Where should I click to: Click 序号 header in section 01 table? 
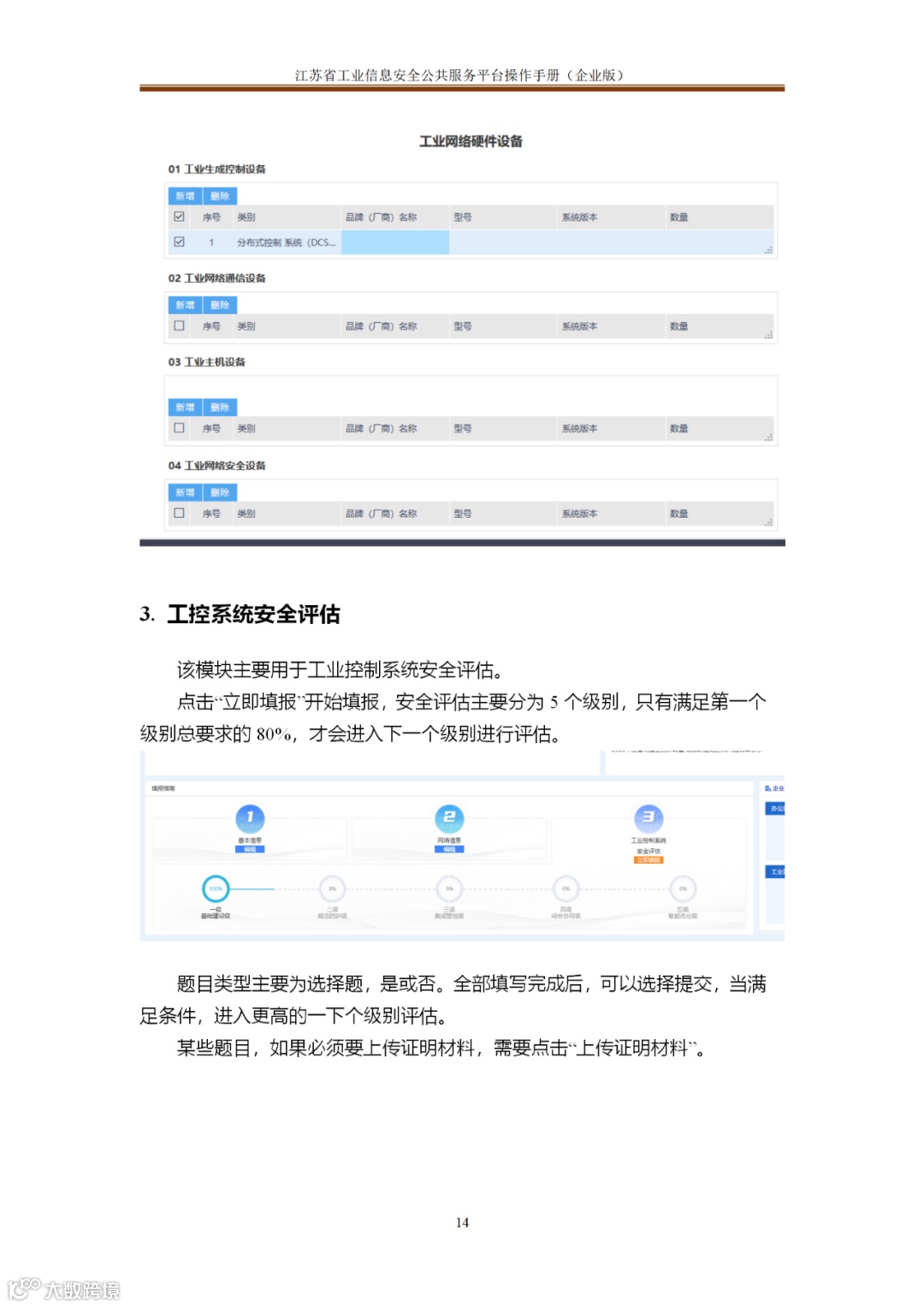coord(211,217)
